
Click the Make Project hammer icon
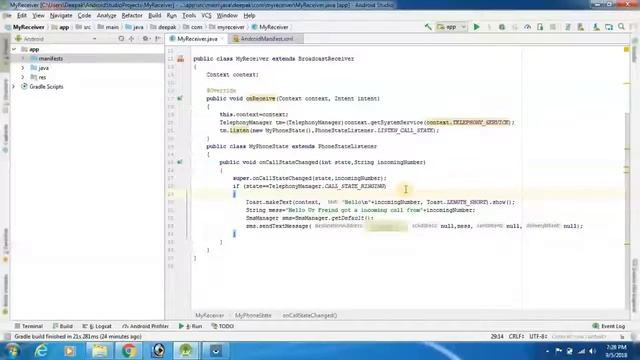click(x=428, y=27)
